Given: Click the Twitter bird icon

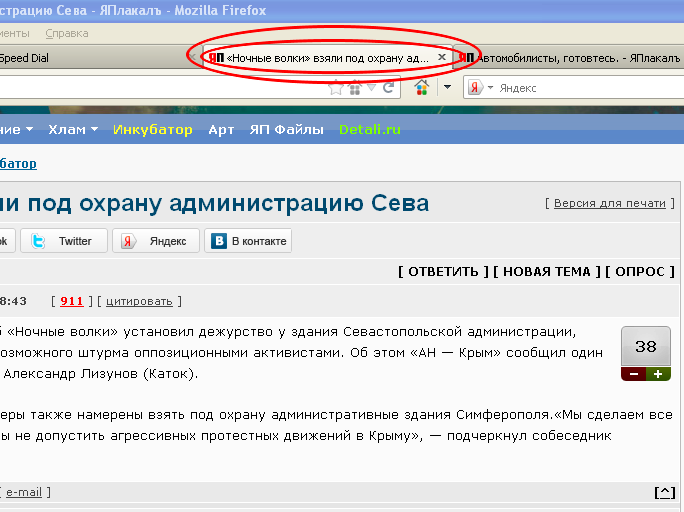Looking at the screenshot, I should [x=38, y=241].
